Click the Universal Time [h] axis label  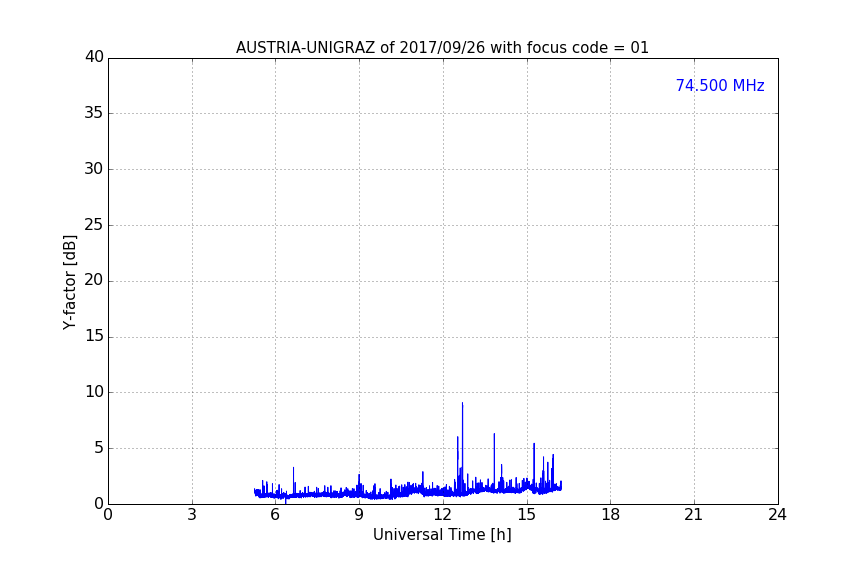point(442,535)
